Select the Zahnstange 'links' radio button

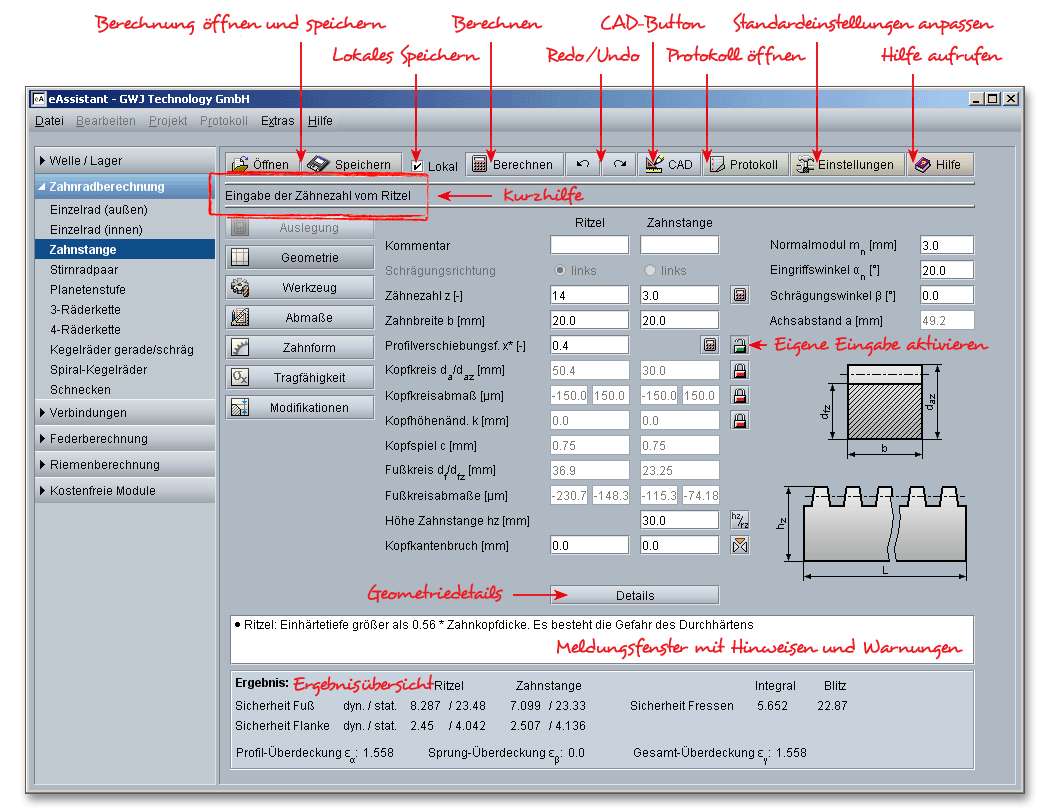[x=650, y=271]
